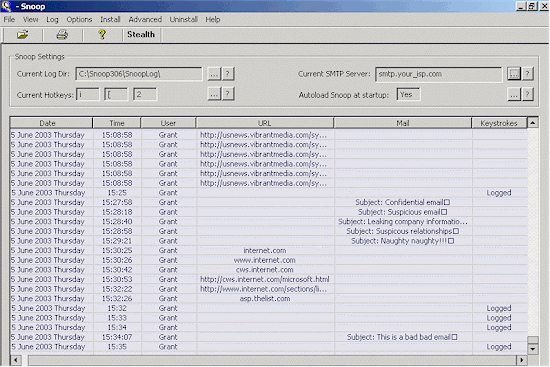Select the 'asp.thelist.com' URL entry
This screenshot has height=367, width=550.
pyautogui.click(x=265, y=299)
